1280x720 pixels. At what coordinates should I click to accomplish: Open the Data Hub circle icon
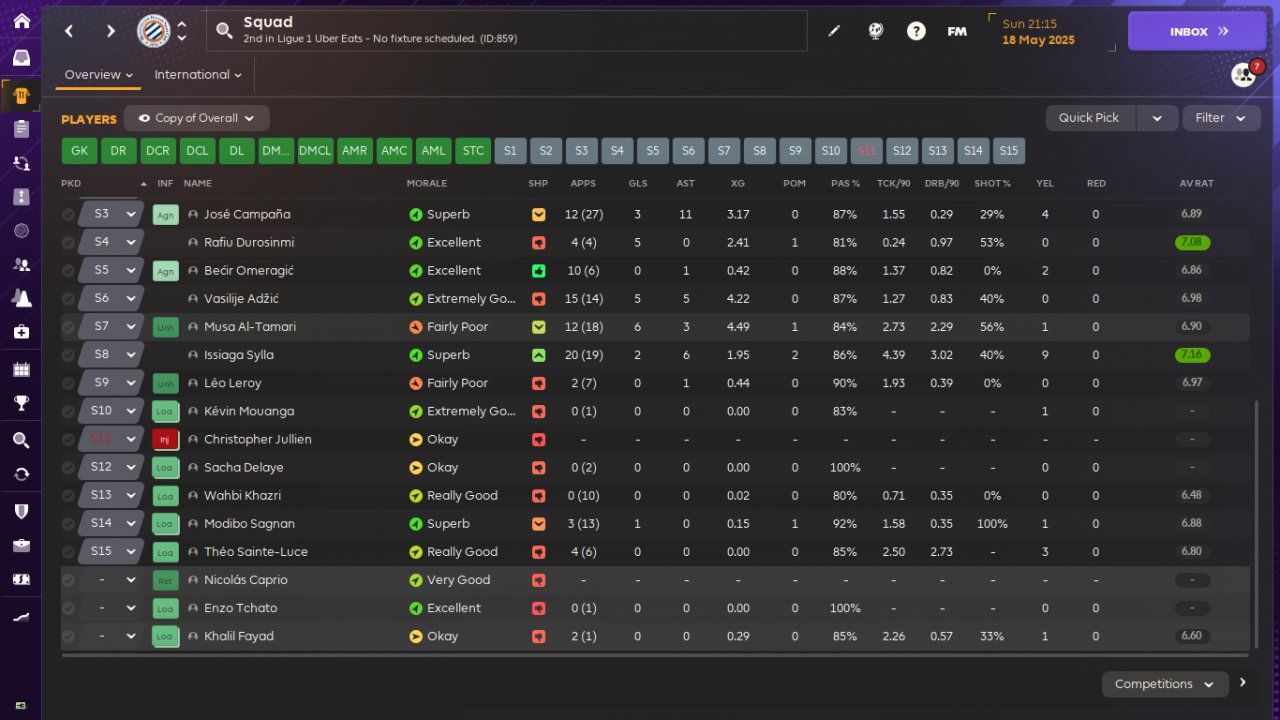click(21, 231)
